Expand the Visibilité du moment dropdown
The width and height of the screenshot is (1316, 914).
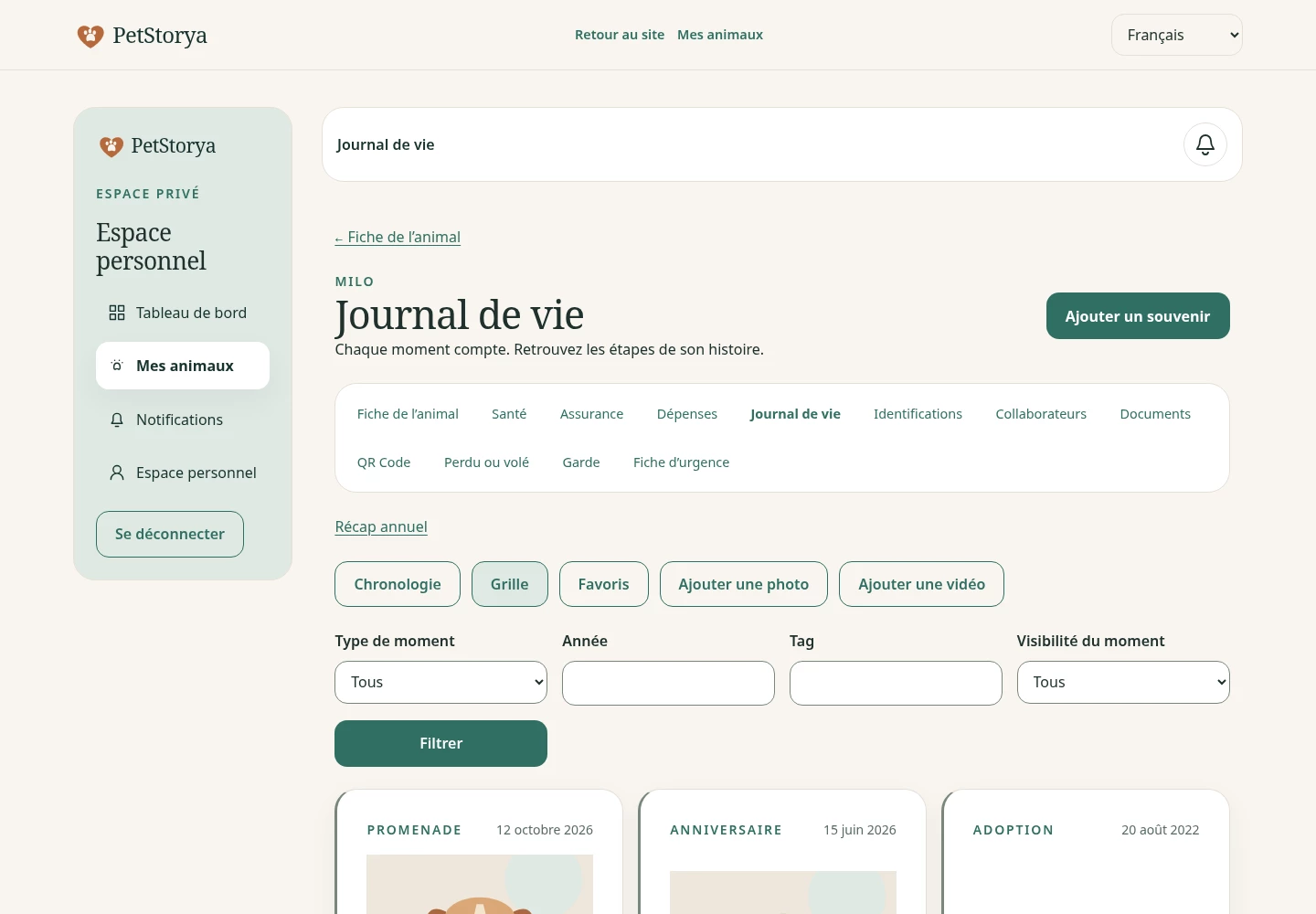(1123, 683)
